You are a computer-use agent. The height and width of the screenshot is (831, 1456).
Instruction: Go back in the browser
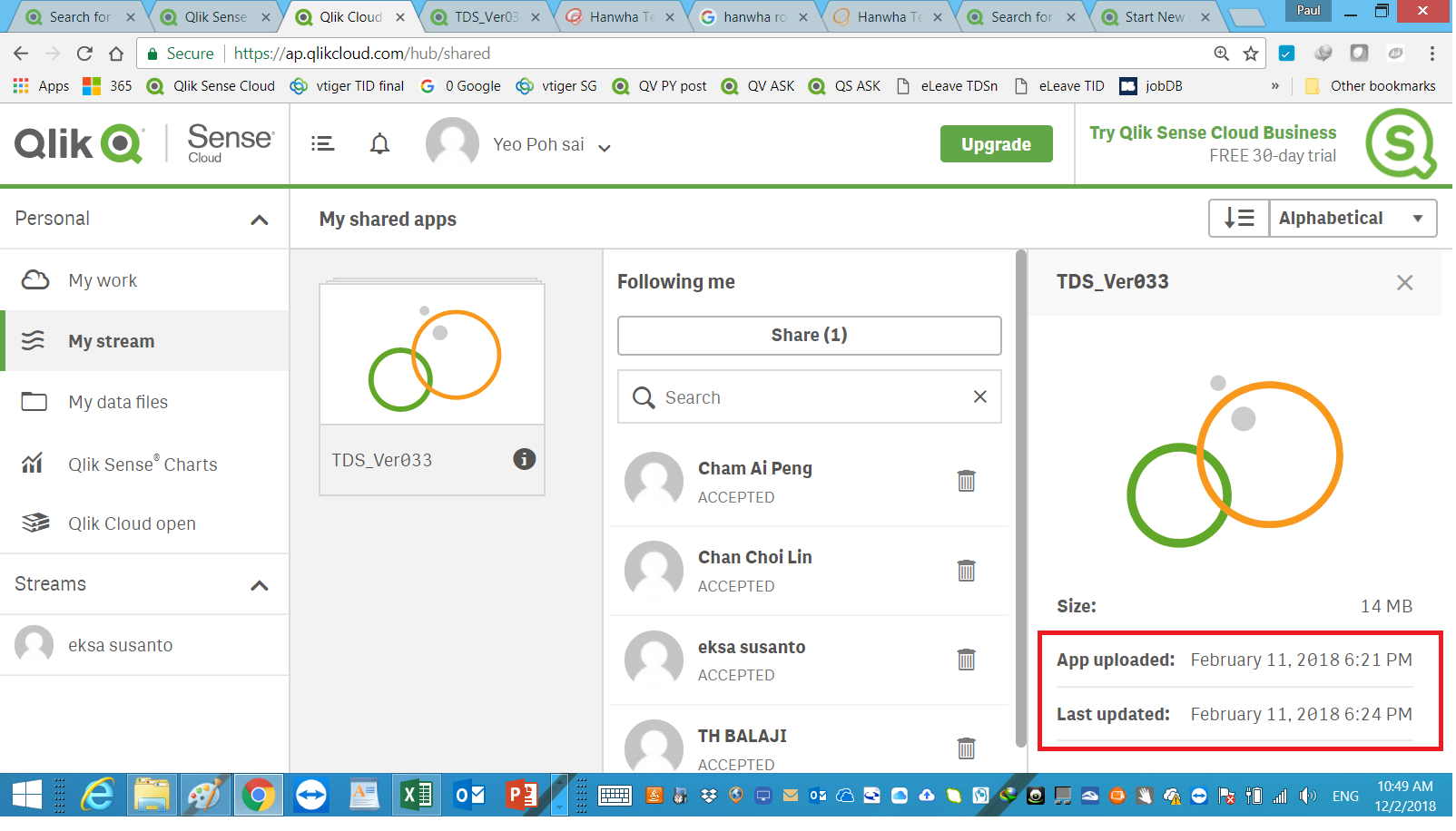(x=21, y=54)
